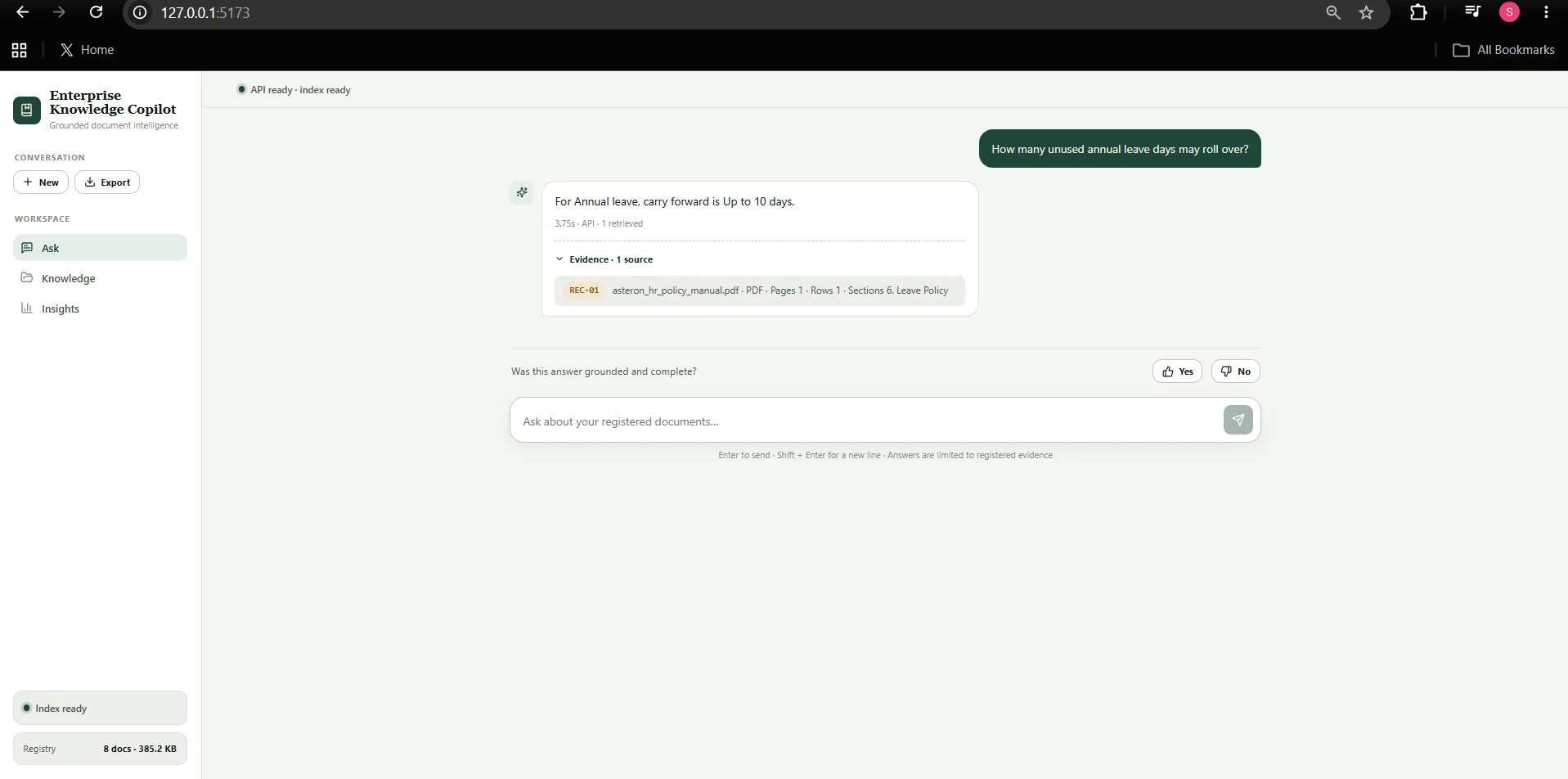Select the Ask workspace item

click(x=100, y=248)
